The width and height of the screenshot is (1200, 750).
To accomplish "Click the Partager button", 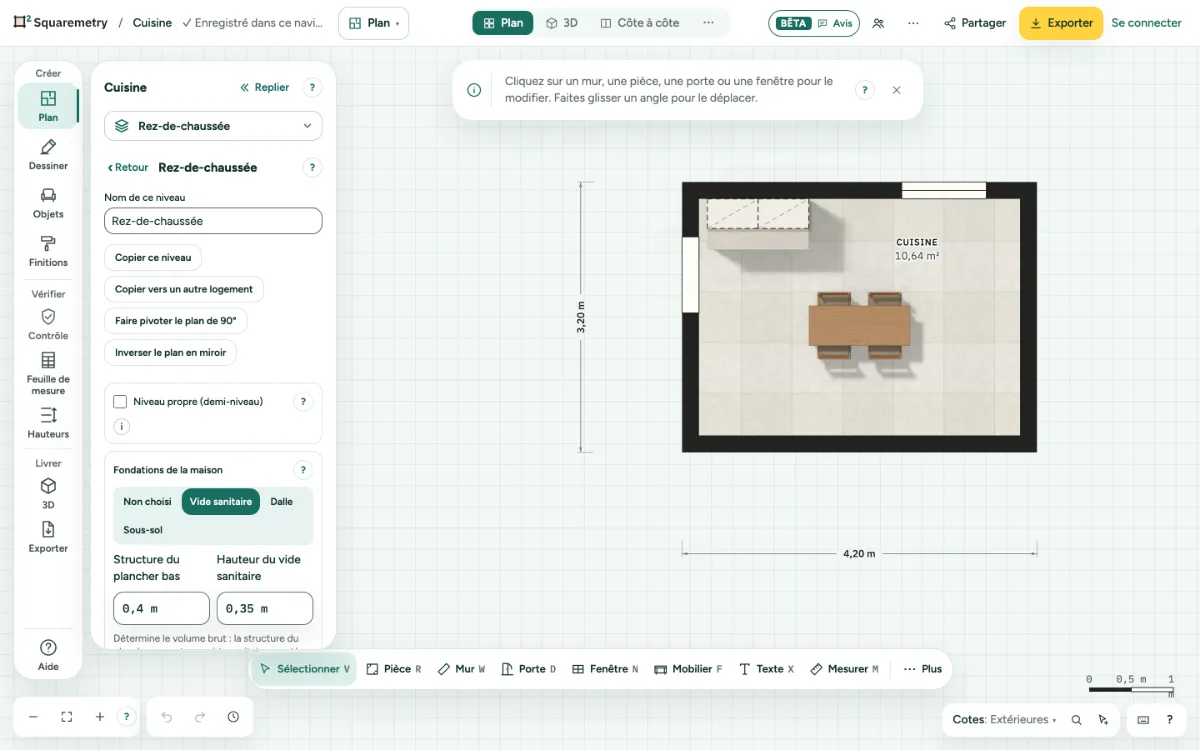I will (975, 23).
